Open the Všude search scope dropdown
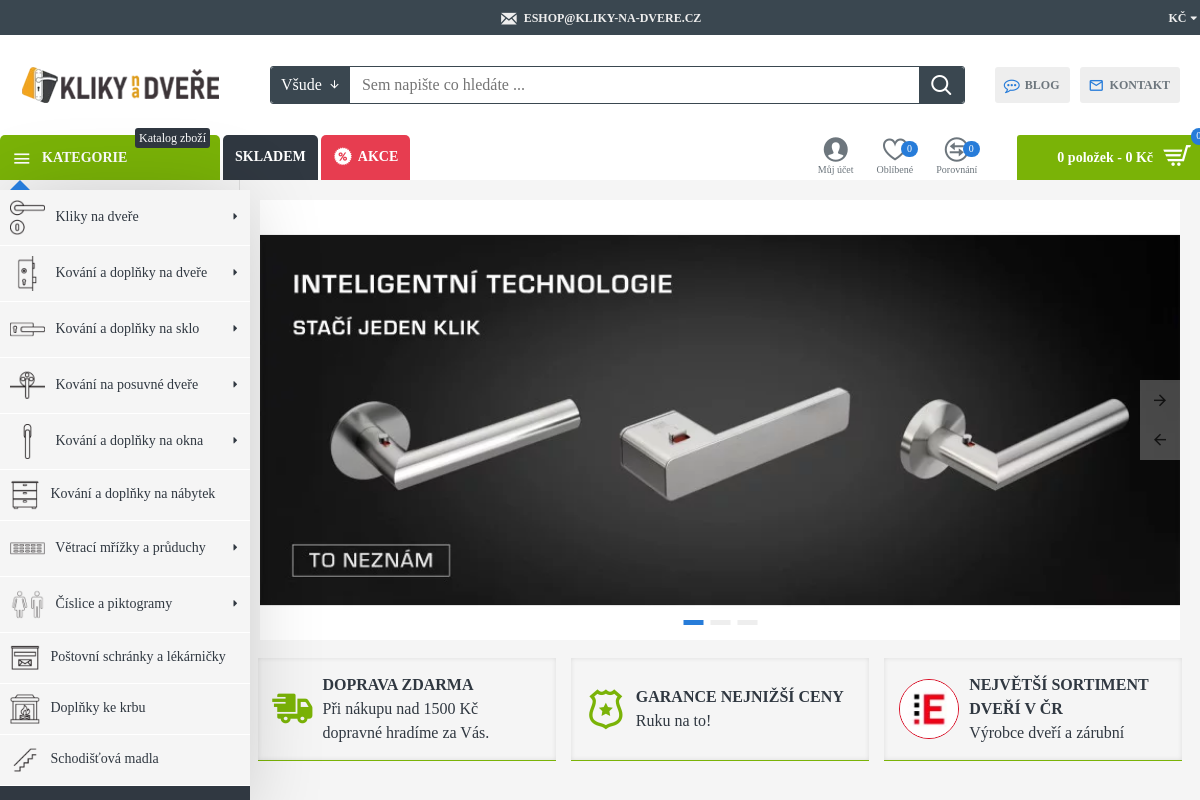1200x800 pixels. [x=310, y=85]
